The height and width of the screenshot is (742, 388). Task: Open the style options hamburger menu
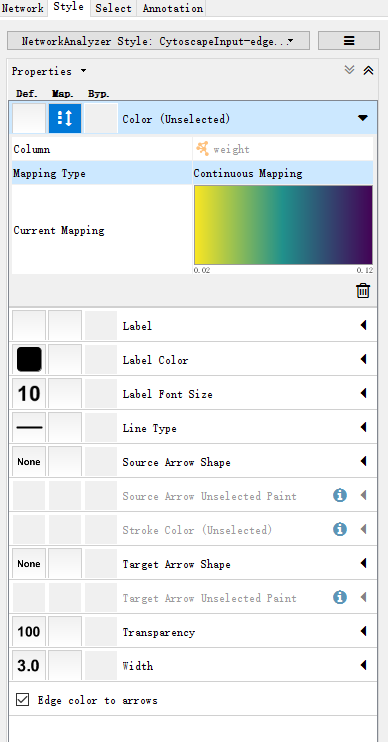349,41
